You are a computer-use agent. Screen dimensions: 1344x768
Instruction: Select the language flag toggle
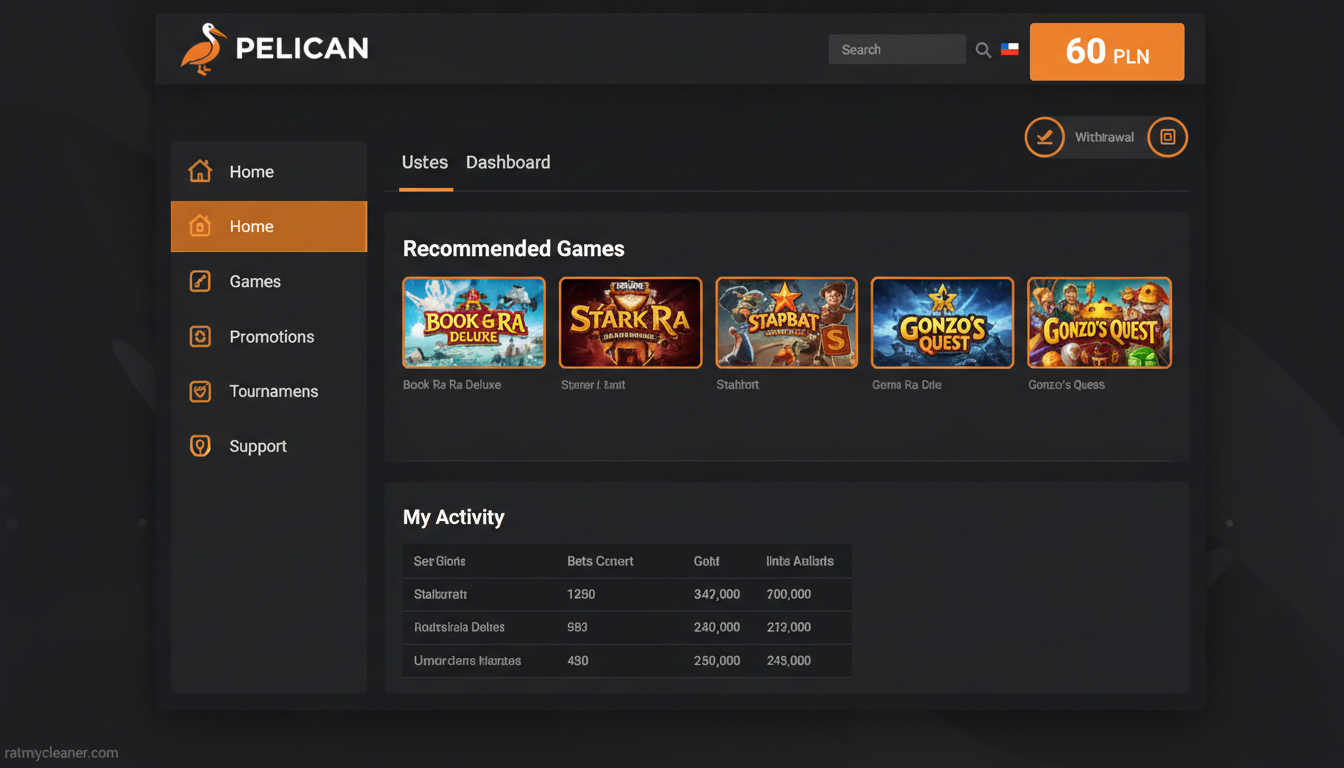[x=1010, y=47]
